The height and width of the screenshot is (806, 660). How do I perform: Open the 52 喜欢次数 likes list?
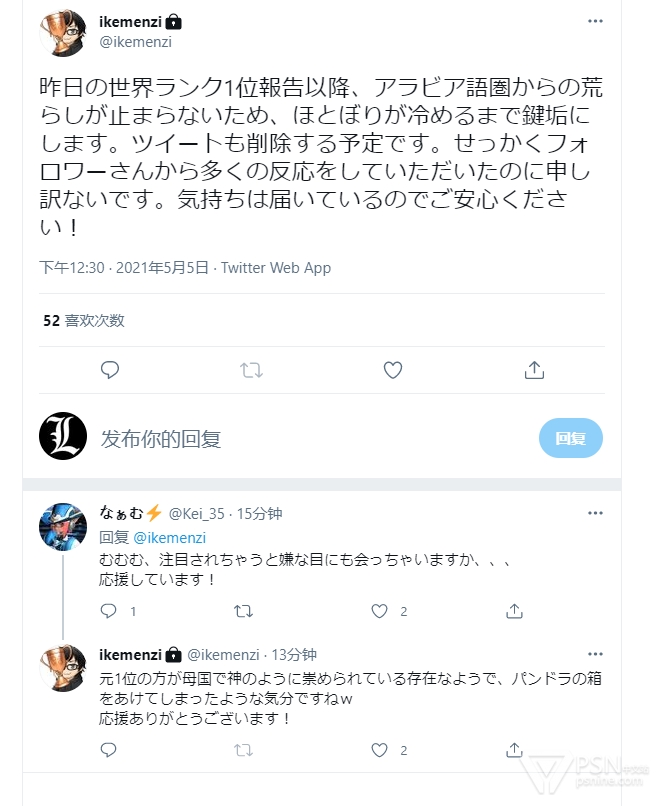84,321
